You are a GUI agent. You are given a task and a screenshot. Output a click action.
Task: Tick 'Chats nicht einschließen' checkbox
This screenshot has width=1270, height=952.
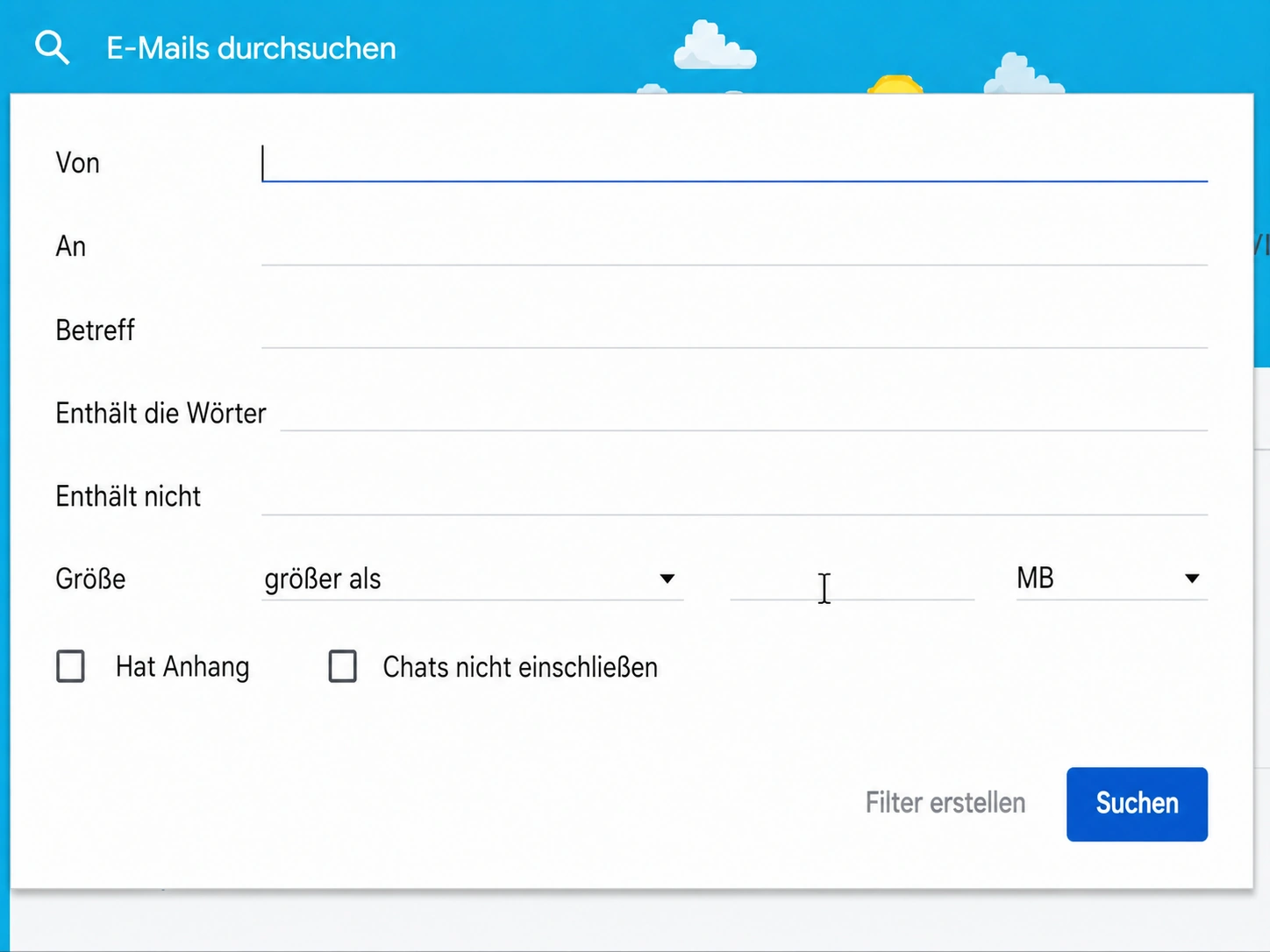click(x=342, y=666)
